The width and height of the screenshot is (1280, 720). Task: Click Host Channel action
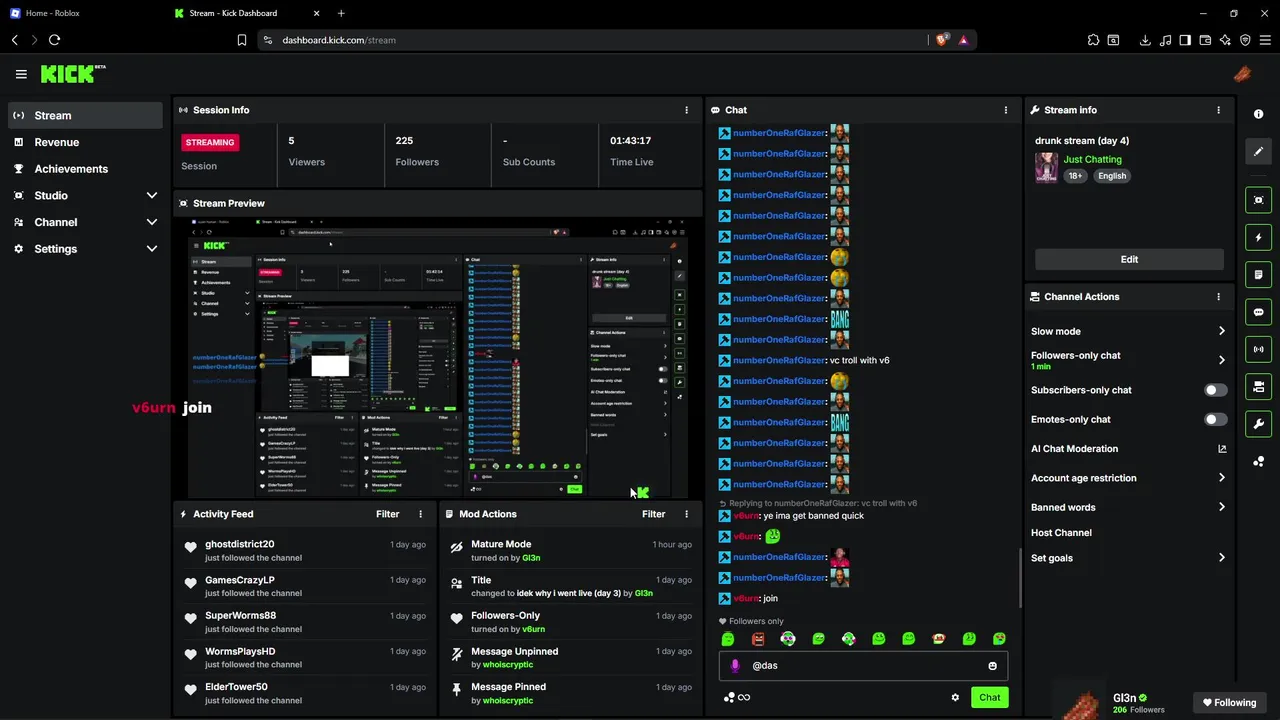pos(1061,533)
